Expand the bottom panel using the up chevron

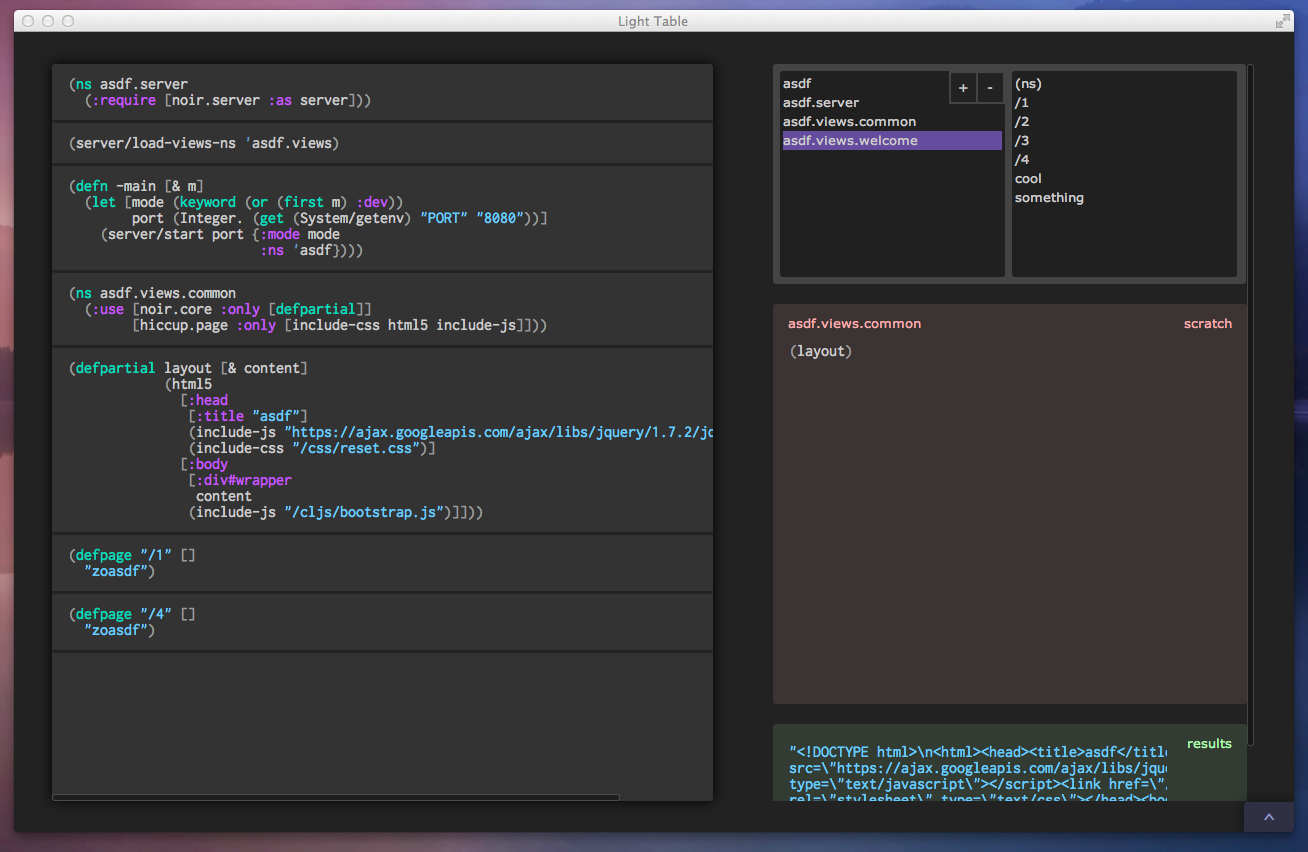click(x=1269, y=817)
